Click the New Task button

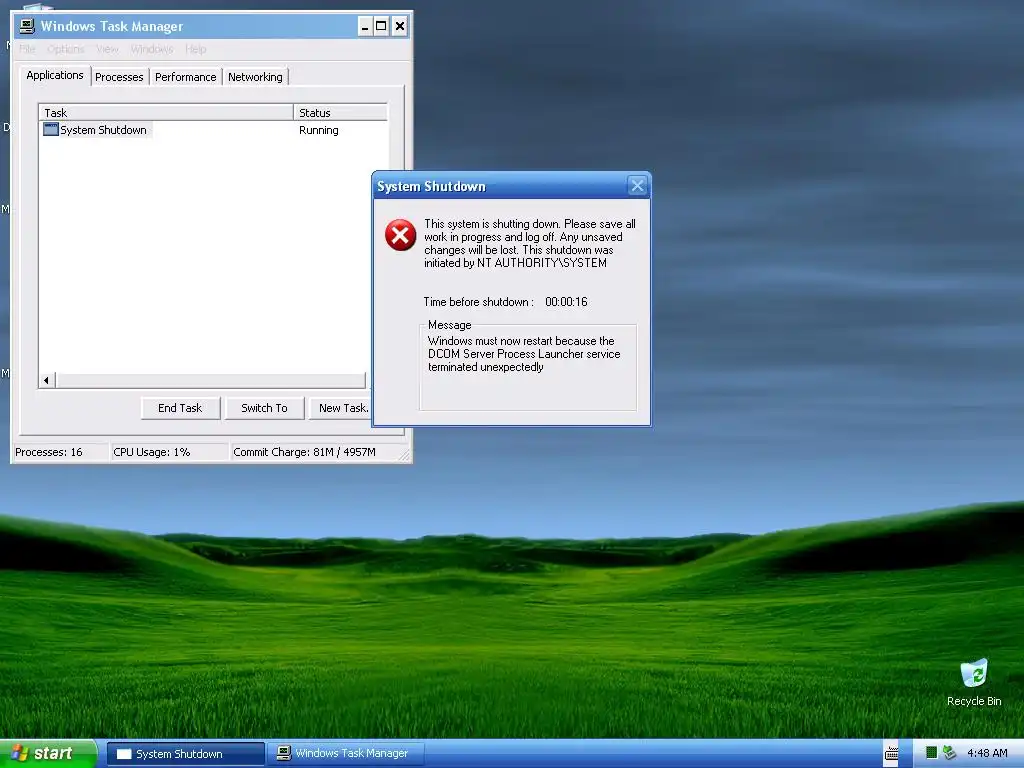341,408
